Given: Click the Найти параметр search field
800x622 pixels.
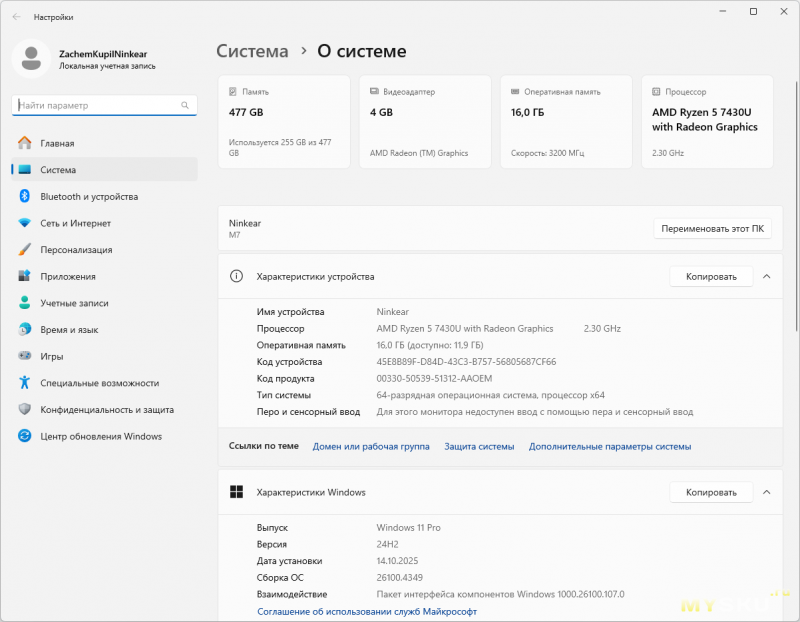Looking at the screenshot, I should [95, 105].
